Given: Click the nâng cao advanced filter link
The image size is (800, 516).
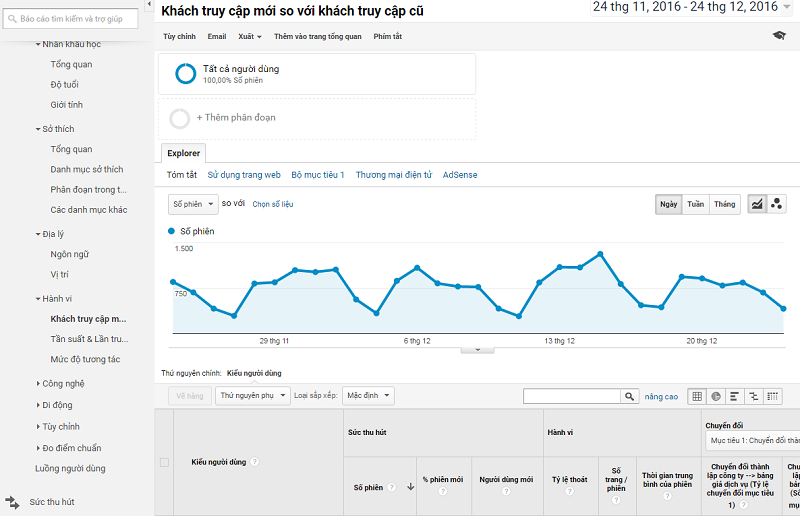Looking at the screenshot, I should (x=661, y=397).
